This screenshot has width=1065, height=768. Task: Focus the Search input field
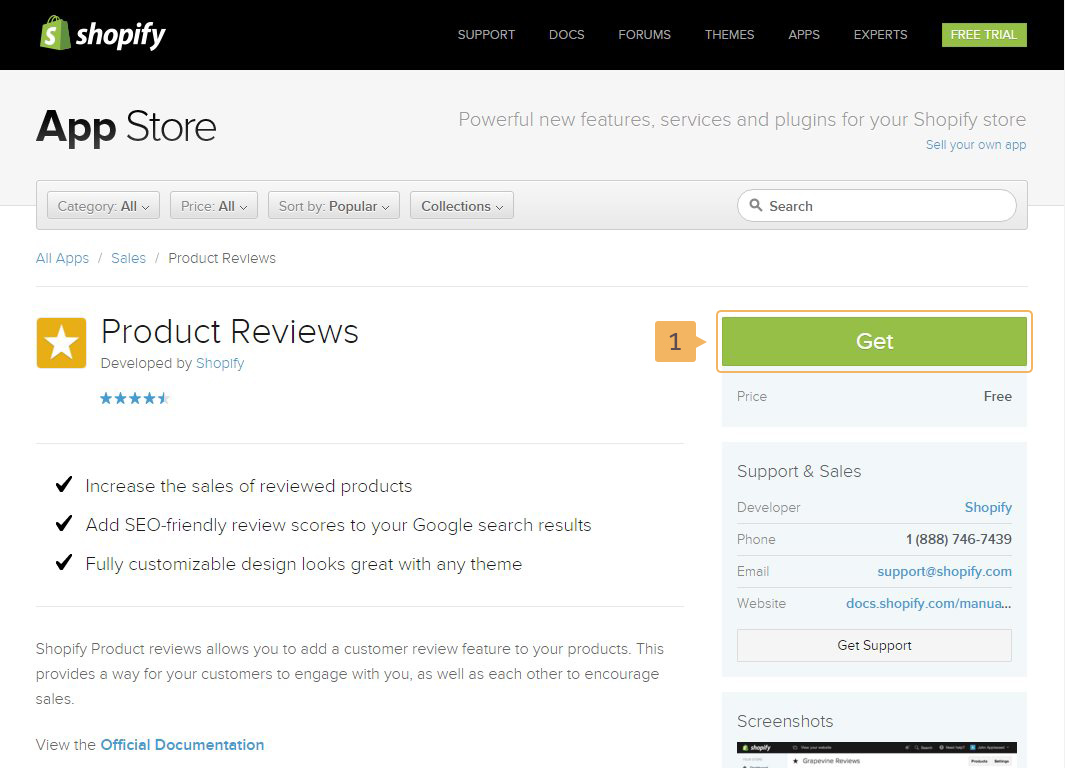point(885,206)
